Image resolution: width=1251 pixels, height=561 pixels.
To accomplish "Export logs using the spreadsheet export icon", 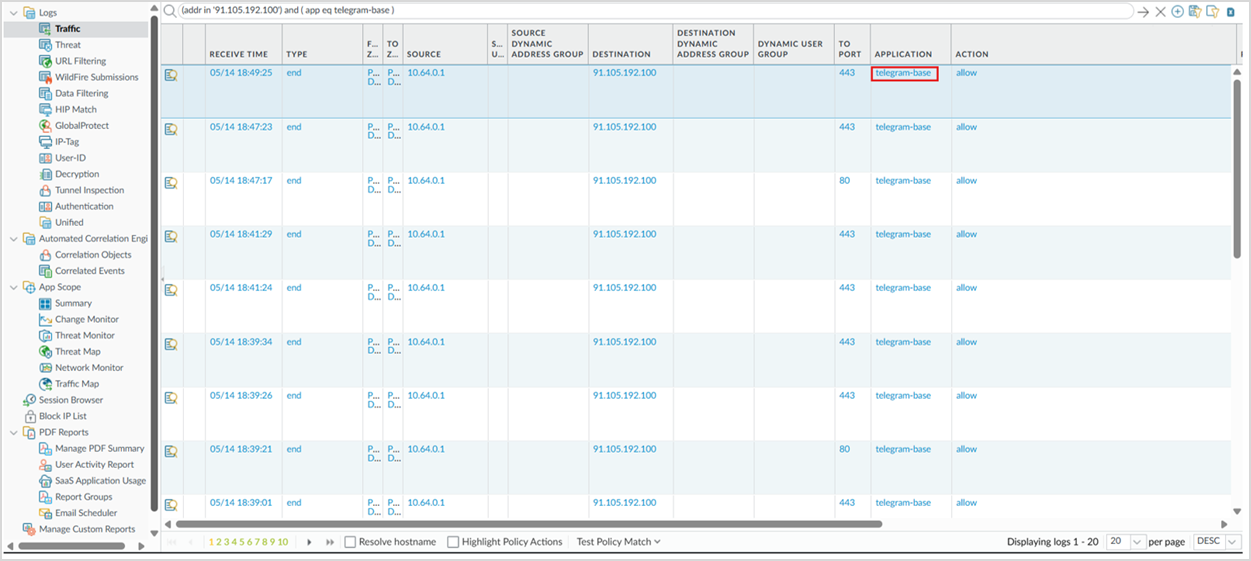I will click(x=1229, y=12).
